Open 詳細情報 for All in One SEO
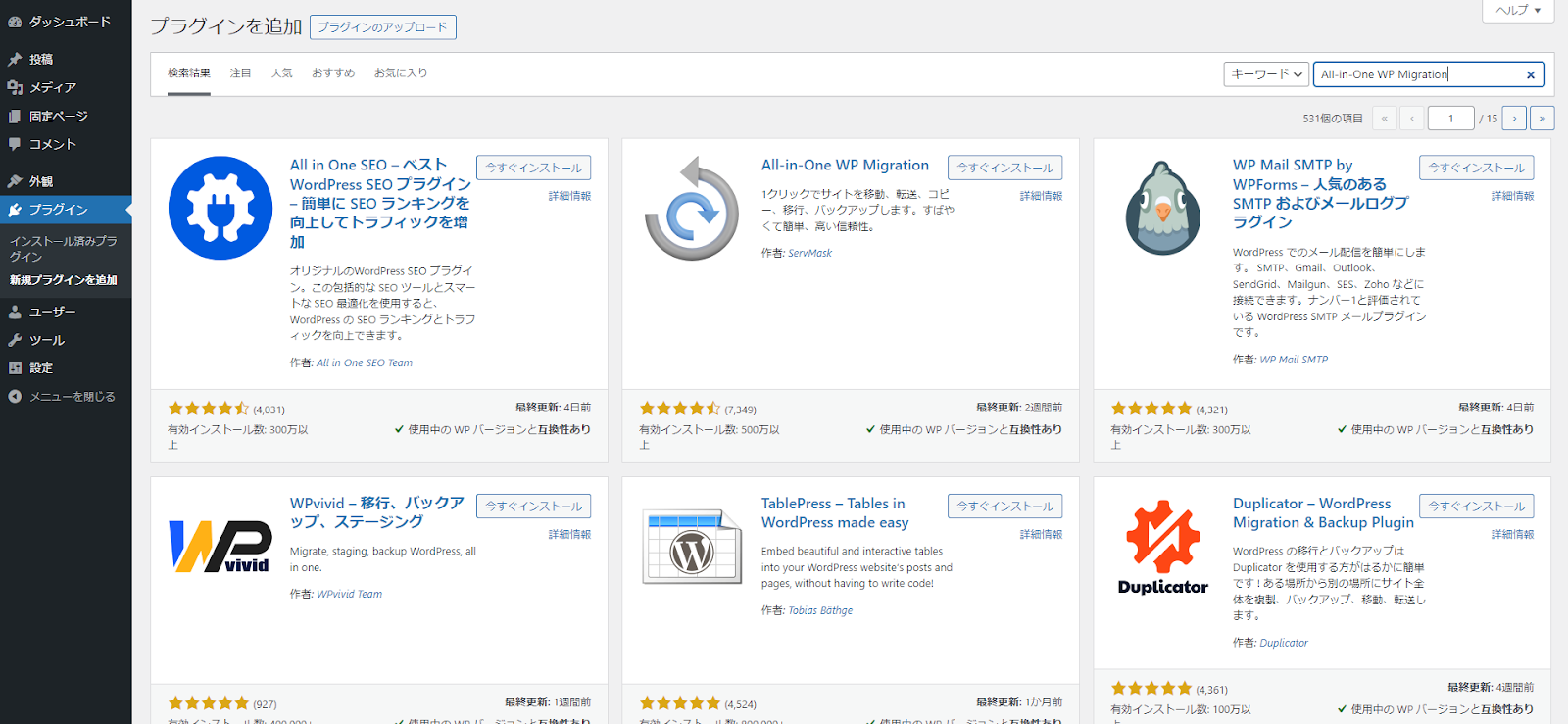Viewport: 1568px width, 724px height. (569, 196)
